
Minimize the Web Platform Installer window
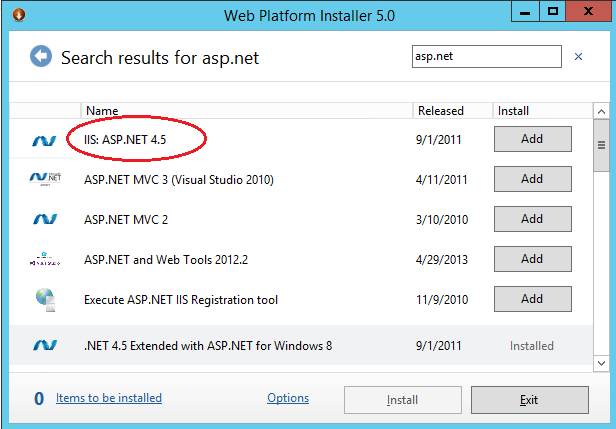tap(525, 11)
